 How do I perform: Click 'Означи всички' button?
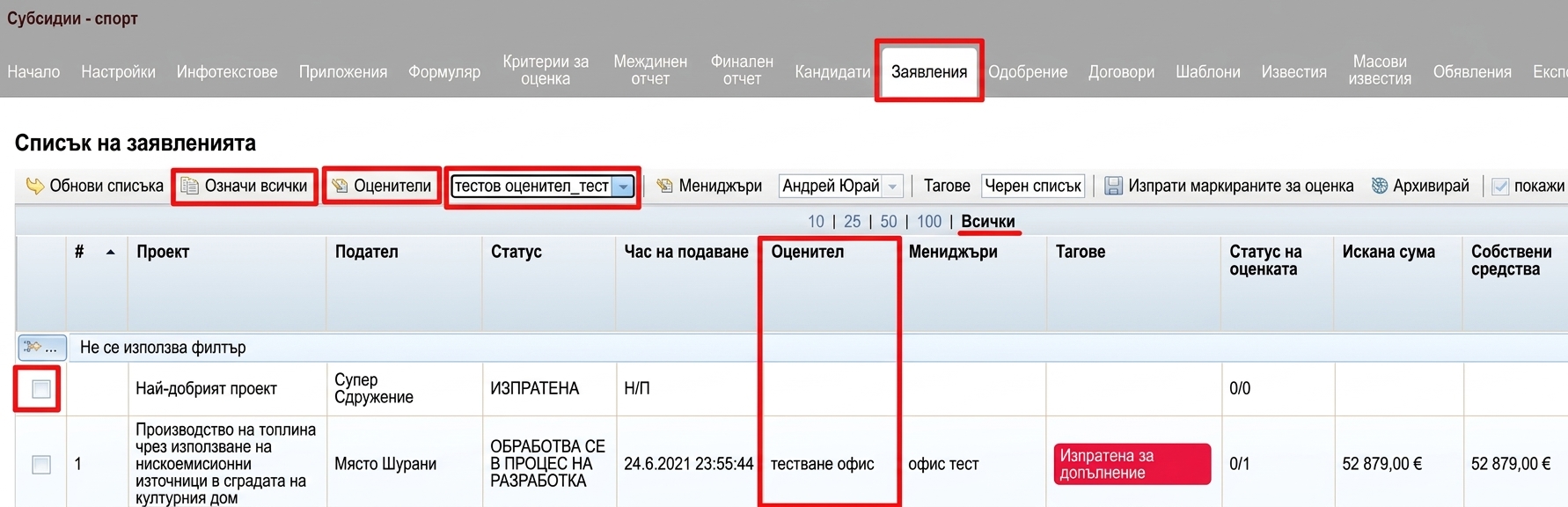click(x=245, y=186)
